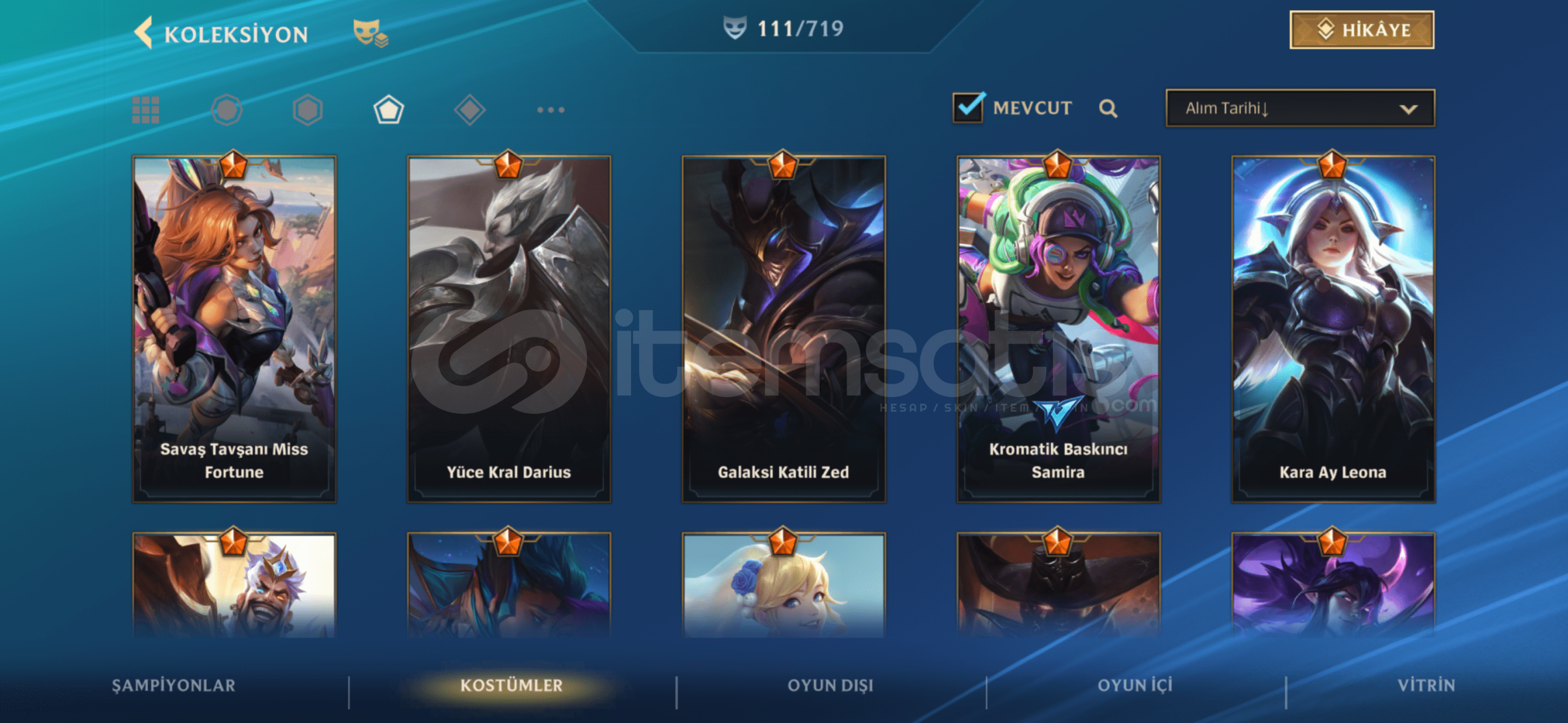Filter by the first hexagon rarity icon
This screenshot has height=723, width=1568.
click(226, 110)
